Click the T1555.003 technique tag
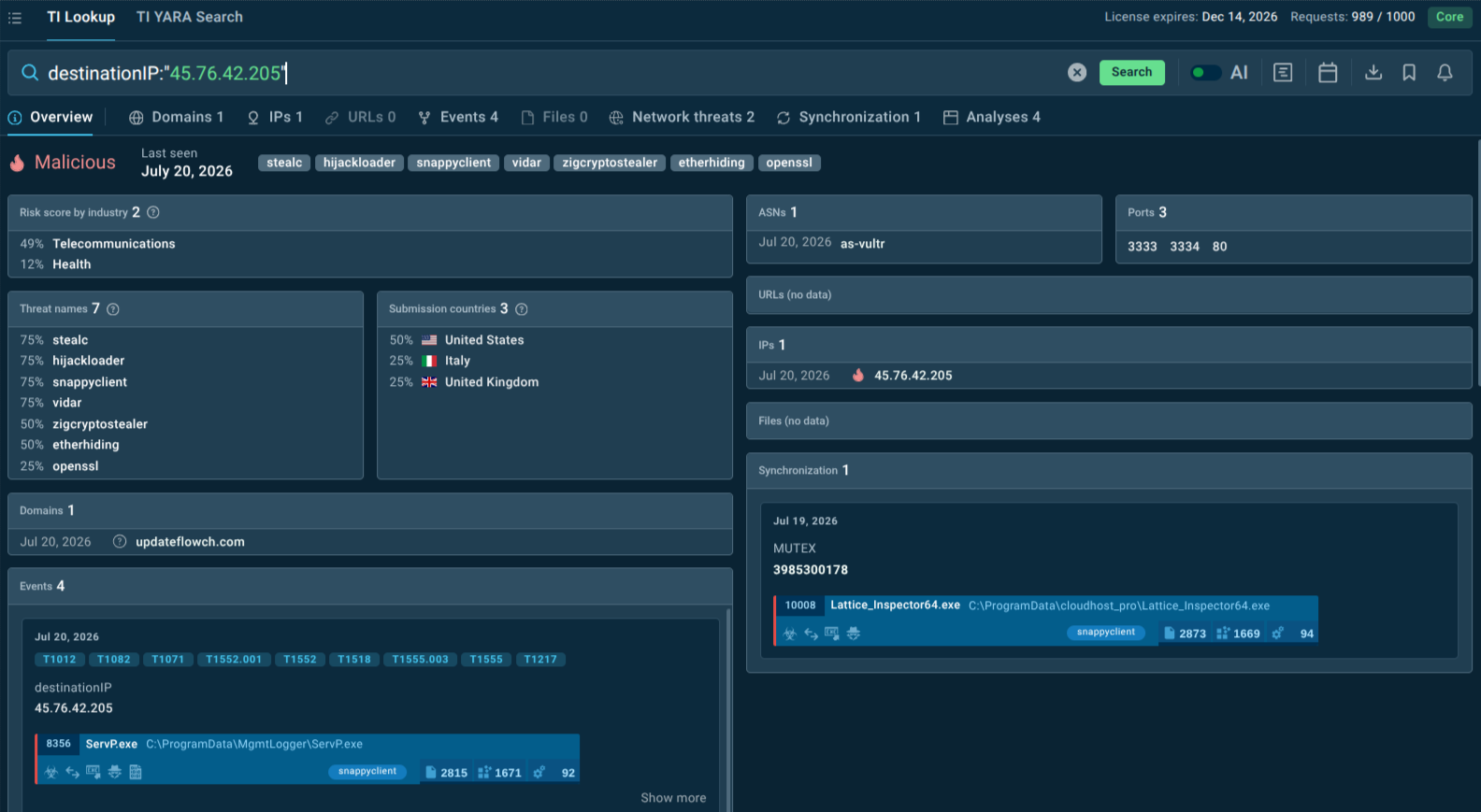The image size is (1481, 812). tap(421, 660)
